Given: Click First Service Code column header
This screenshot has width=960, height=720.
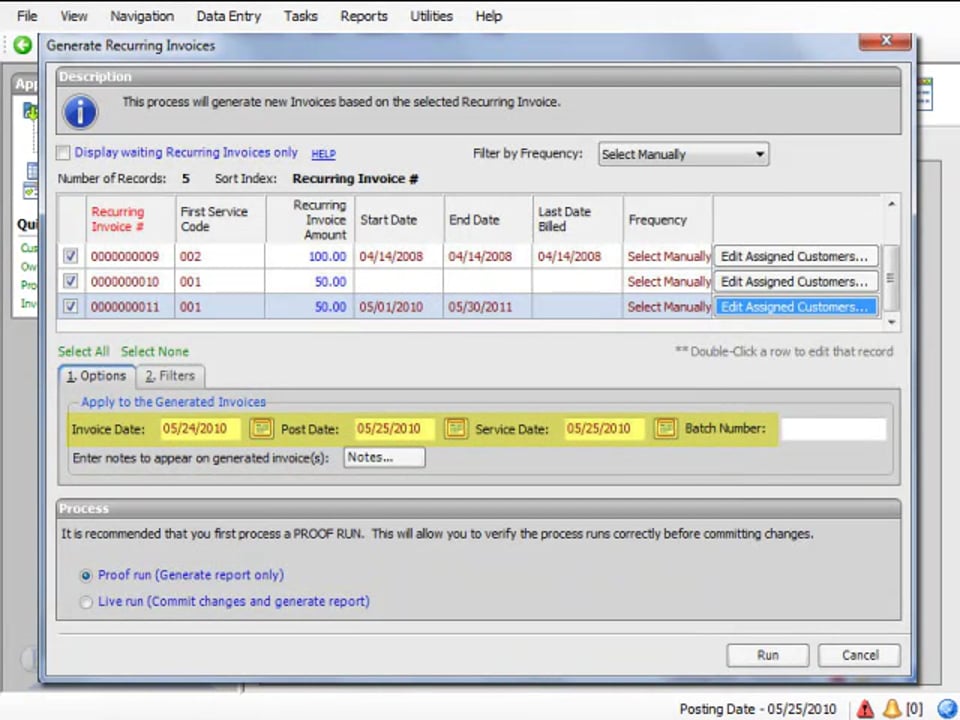Looking at the screenshot, I should click(220, 219).
